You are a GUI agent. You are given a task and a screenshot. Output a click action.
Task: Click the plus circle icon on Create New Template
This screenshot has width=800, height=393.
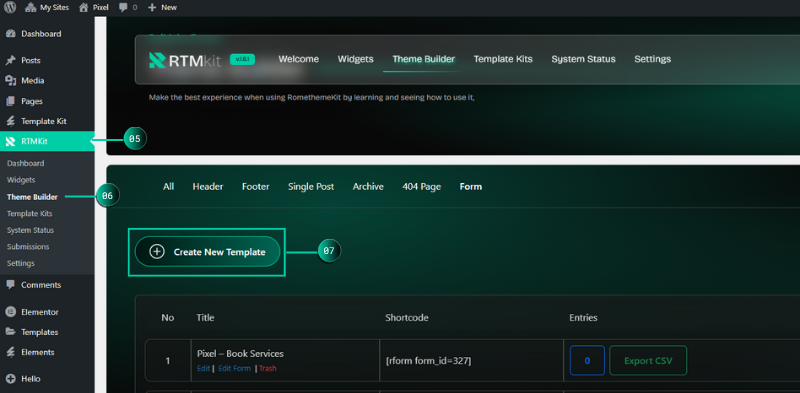(x=157, y=252)
